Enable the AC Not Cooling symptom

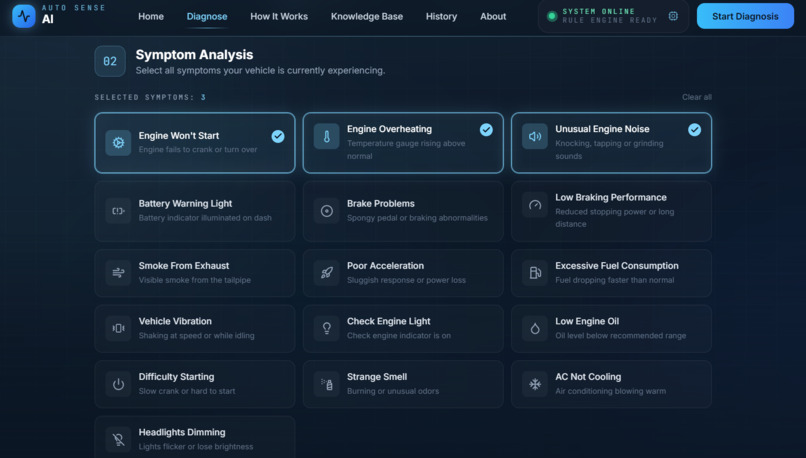611,384
